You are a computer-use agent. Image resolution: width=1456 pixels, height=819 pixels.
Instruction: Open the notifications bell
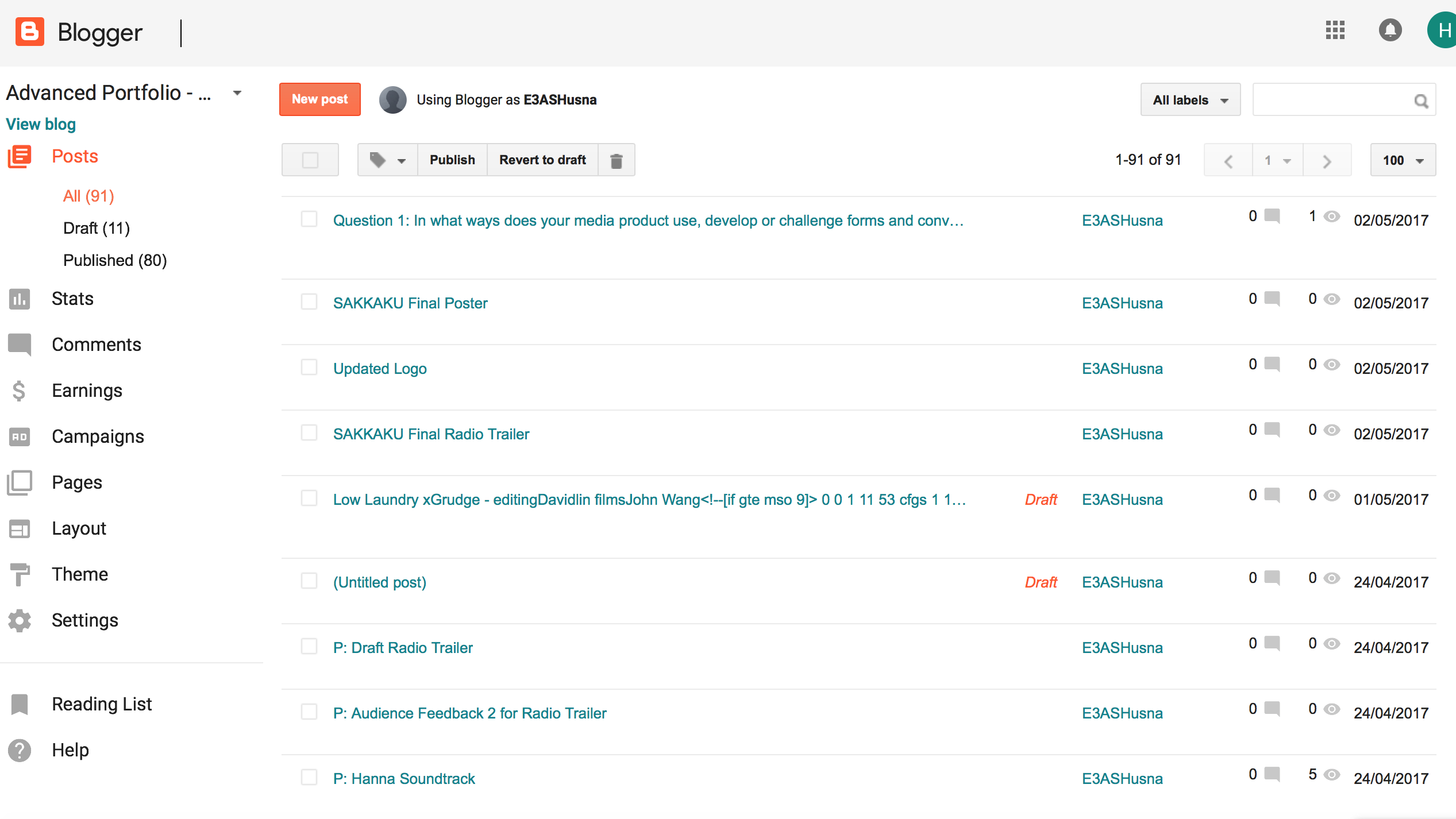click(1390, 30)
